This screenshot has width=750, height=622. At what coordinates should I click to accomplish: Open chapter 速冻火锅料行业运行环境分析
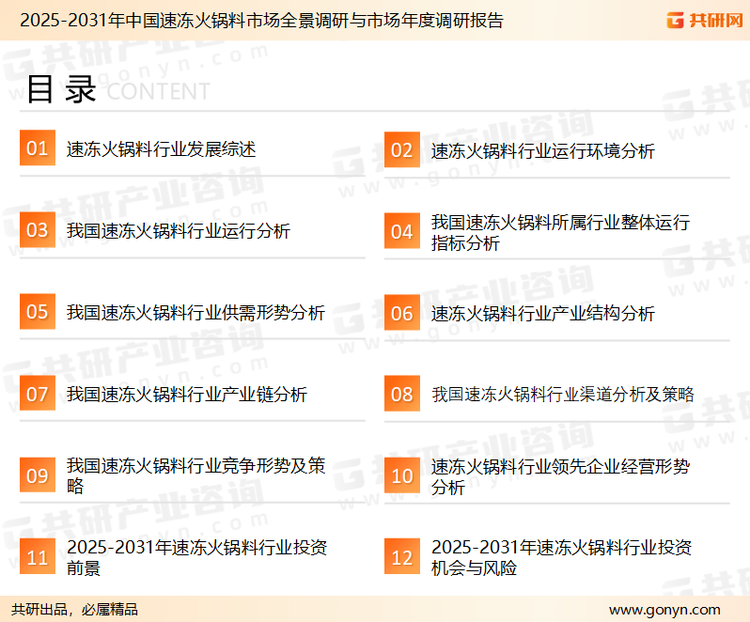[542, 151]
